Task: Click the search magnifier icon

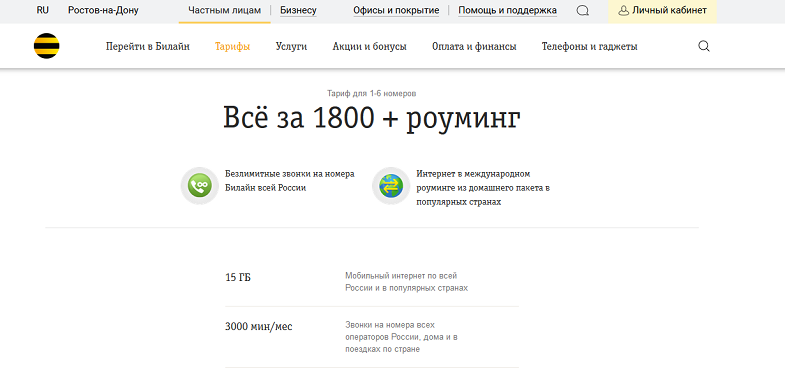Action: pos(704,47)
